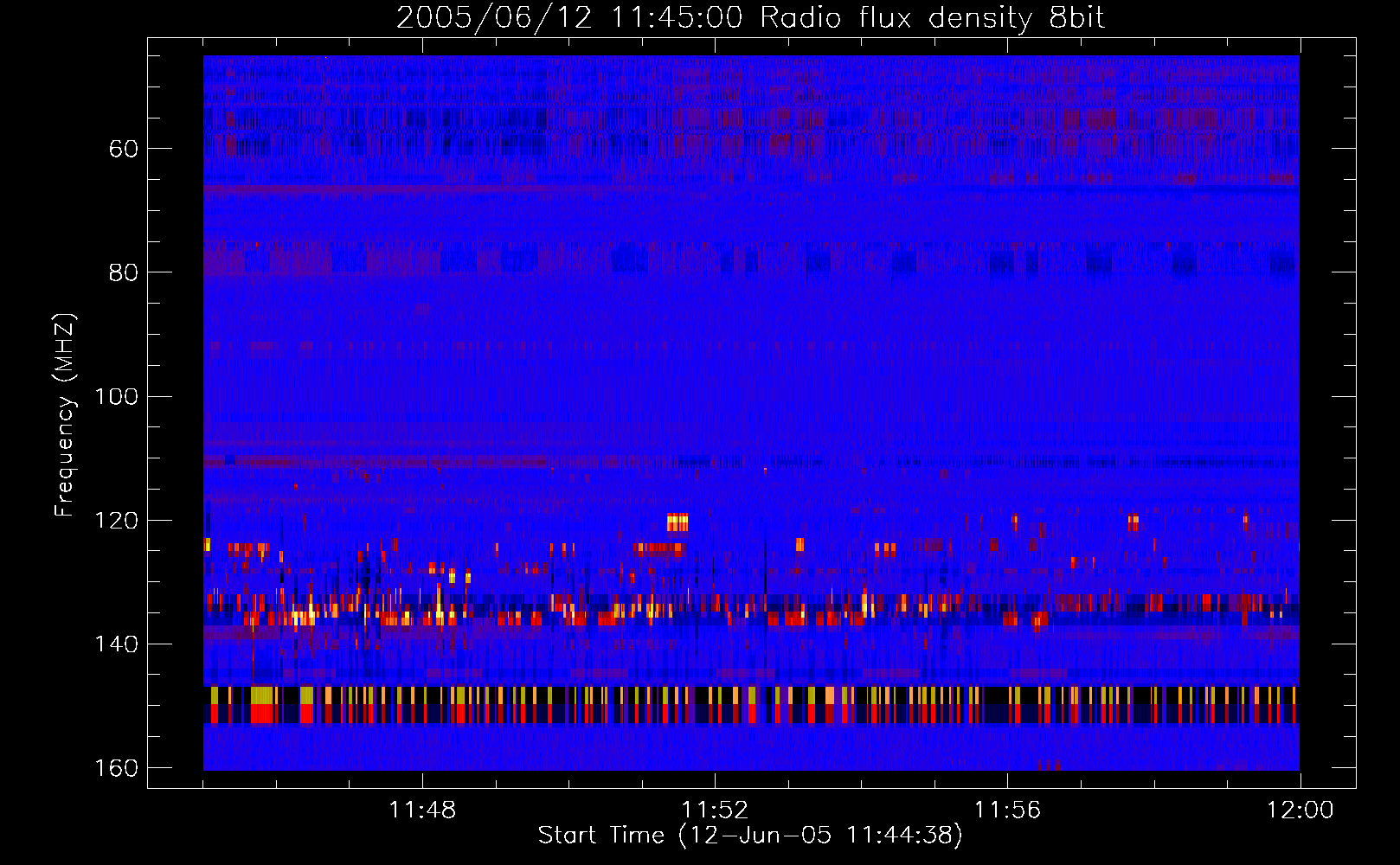The width and height of the screenshot is (1400, 865).
Task: Click the 160 frequency tick label
Action: [x=117, y=768]
